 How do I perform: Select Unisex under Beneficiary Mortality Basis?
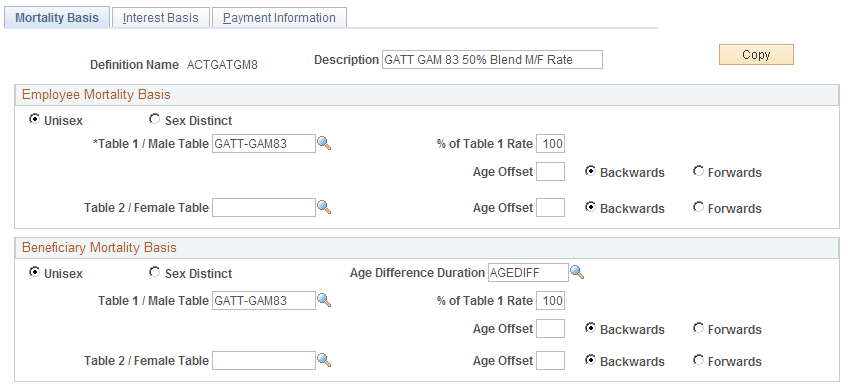tap(35, 272)
